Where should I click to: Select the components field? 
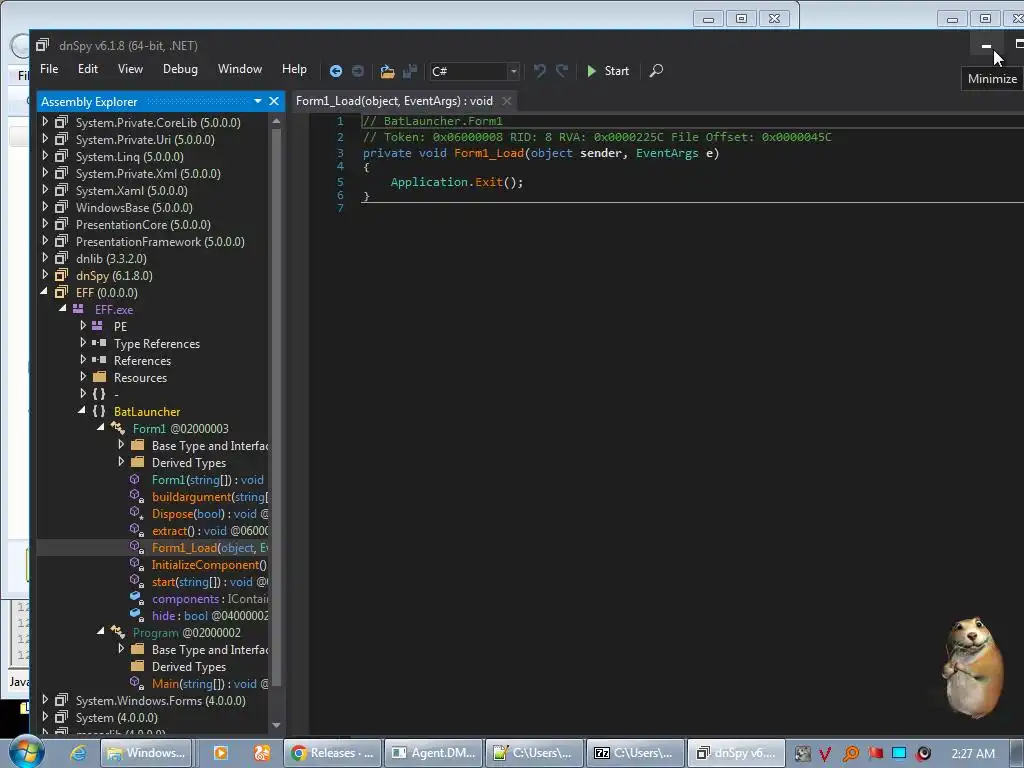(210, 599)
